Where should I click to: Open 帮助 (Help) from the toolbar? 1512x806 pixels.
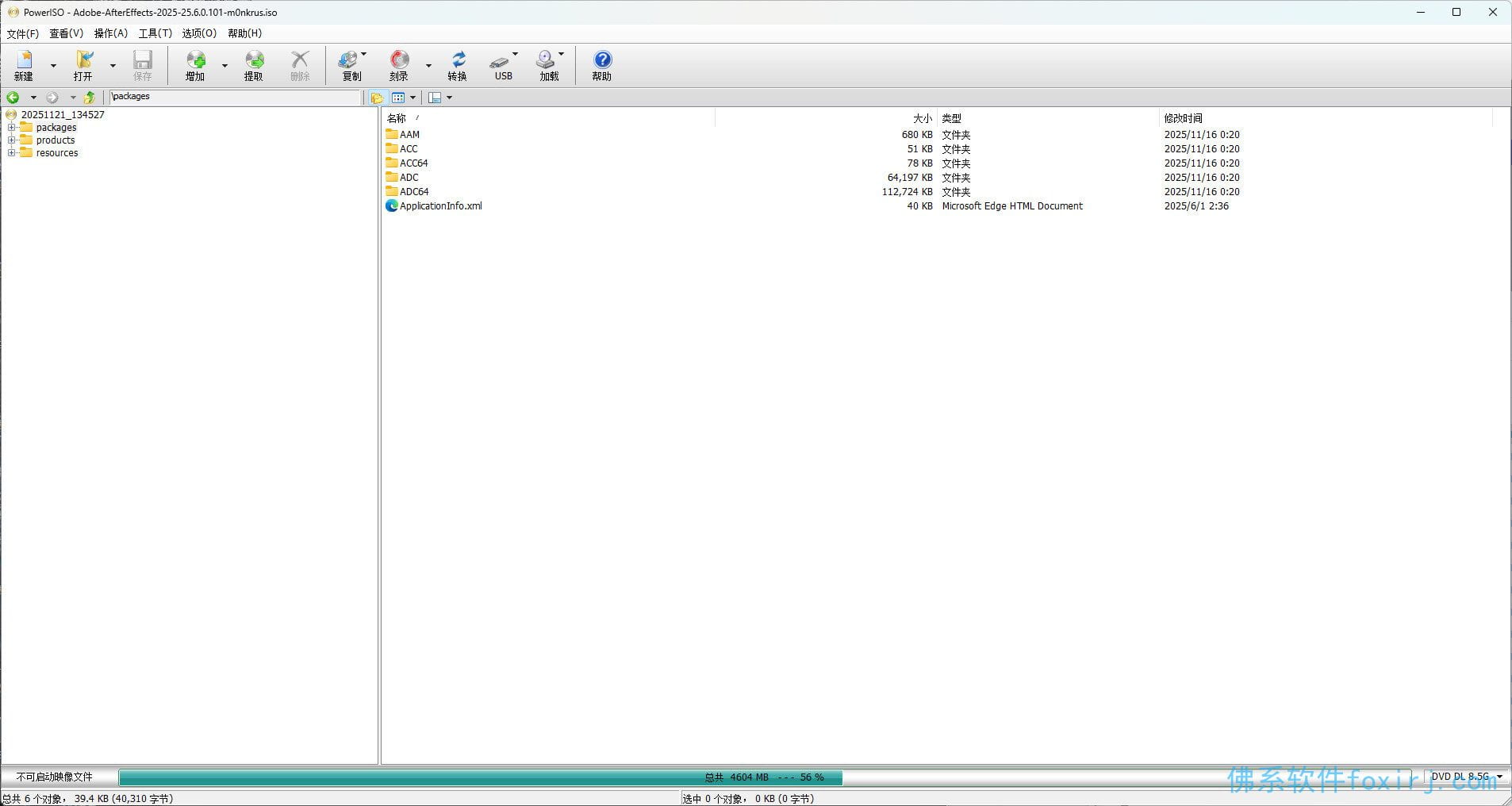click(x=602, y=65)
